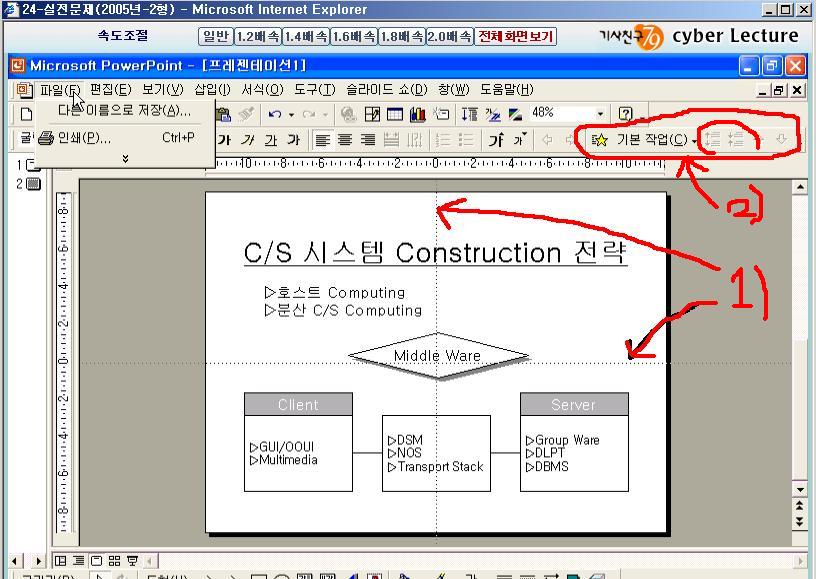Open the 슬라이드 쇼(D) menu
816x579 pixels.
[x=387, y=89]
